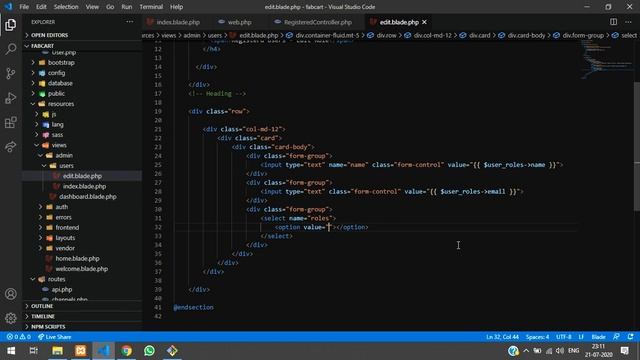
Task: Click the errors and warnings status indicator
Action: point(19,337)
